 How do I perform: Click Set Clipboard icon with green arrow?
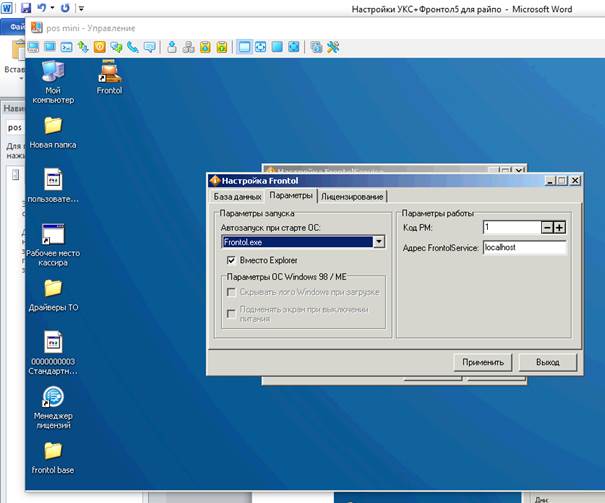coord(222,47)
